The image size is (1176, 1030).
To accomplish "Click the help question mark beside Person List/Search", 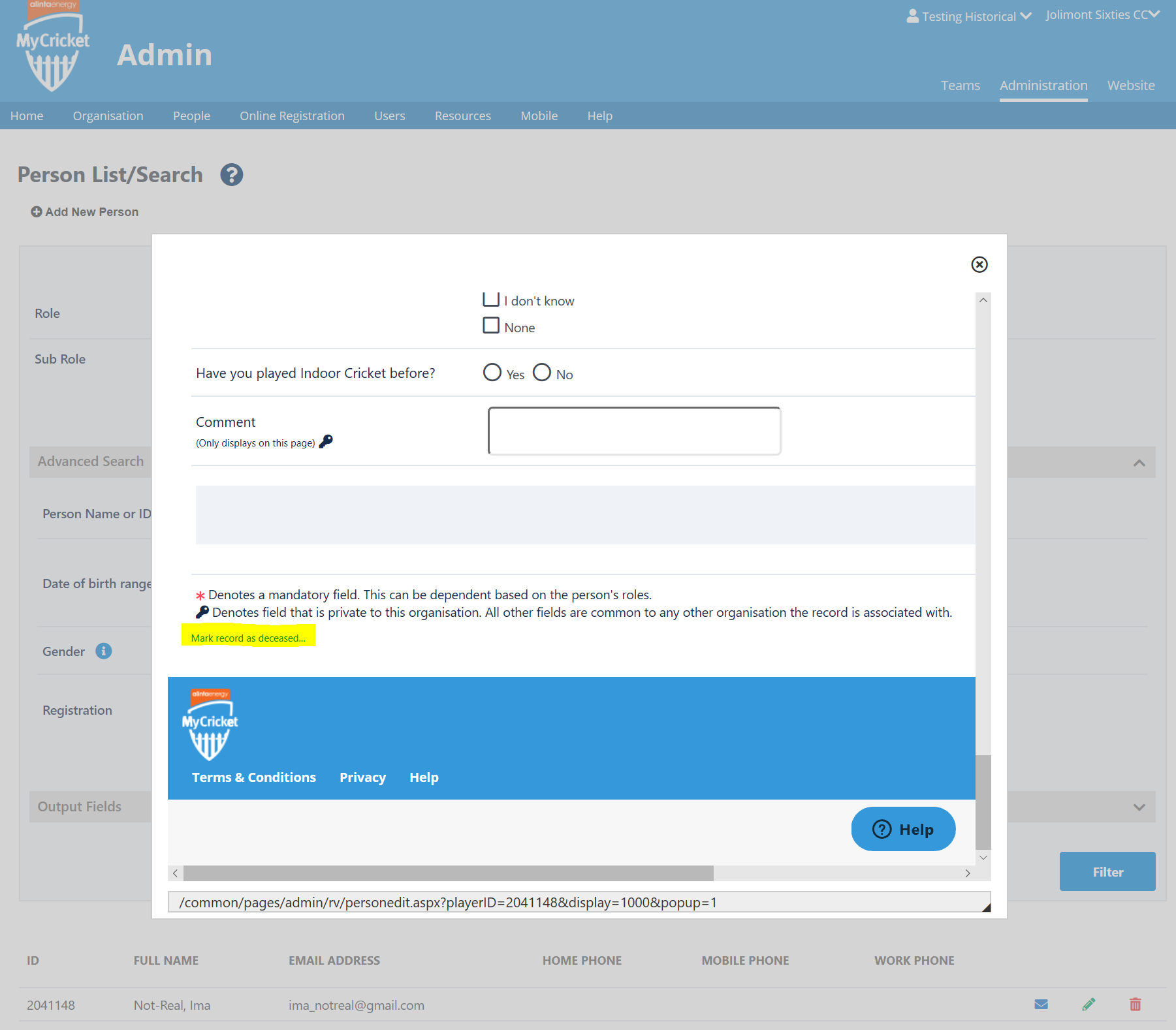I will pos(231,175).
